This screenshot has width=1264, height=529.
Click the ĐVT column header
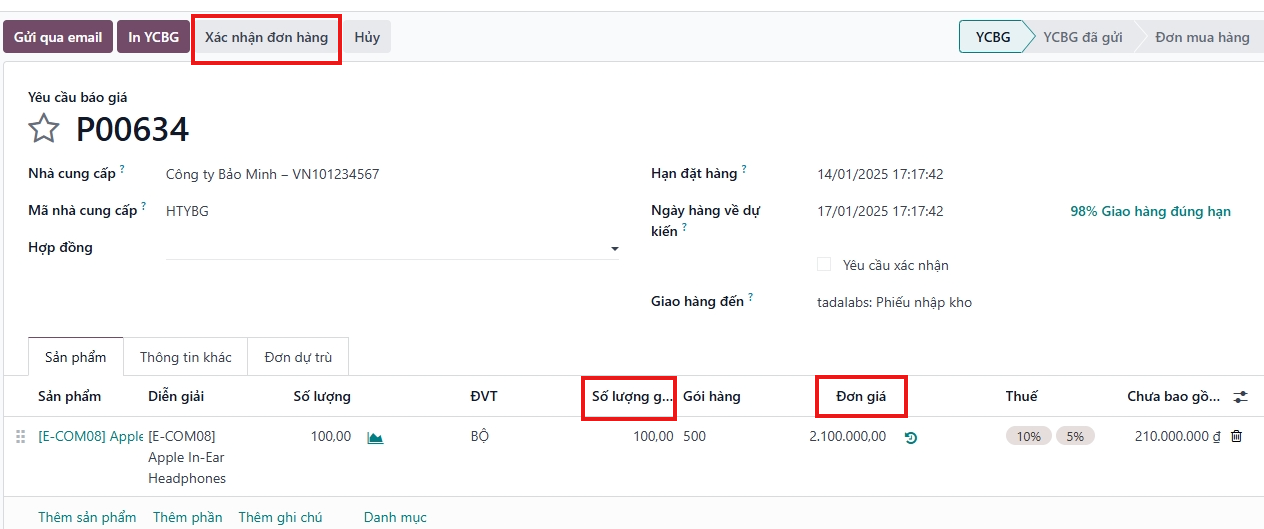click(484, 396)
